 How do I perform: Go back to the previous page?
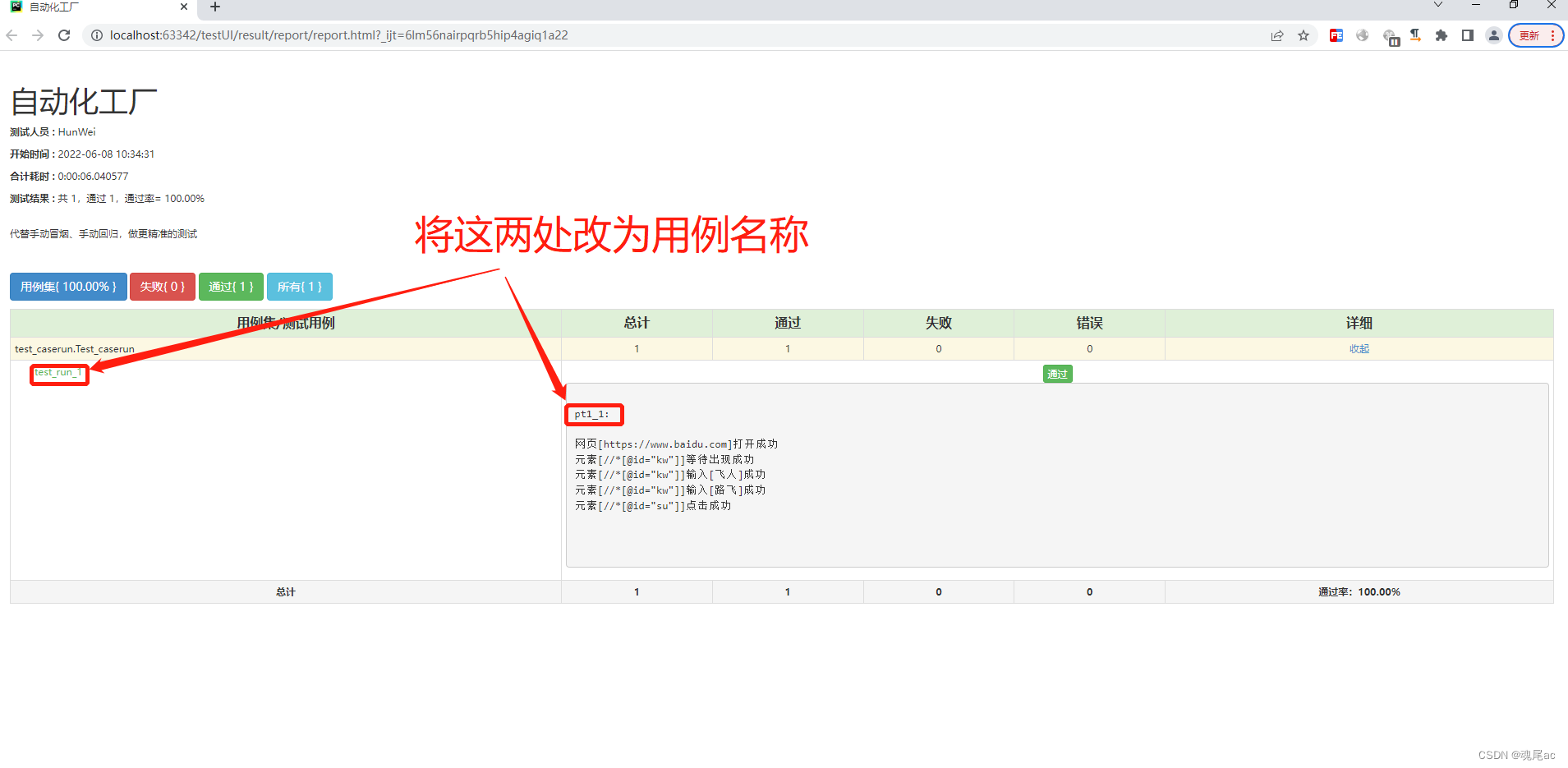11,35
